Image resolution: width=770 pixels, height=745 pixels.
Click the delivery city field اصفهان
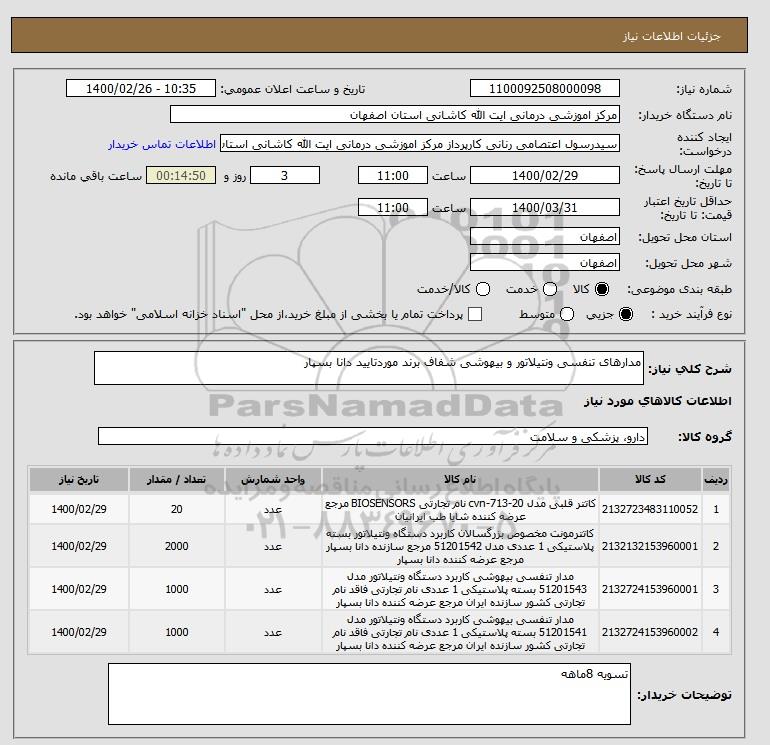545,263
